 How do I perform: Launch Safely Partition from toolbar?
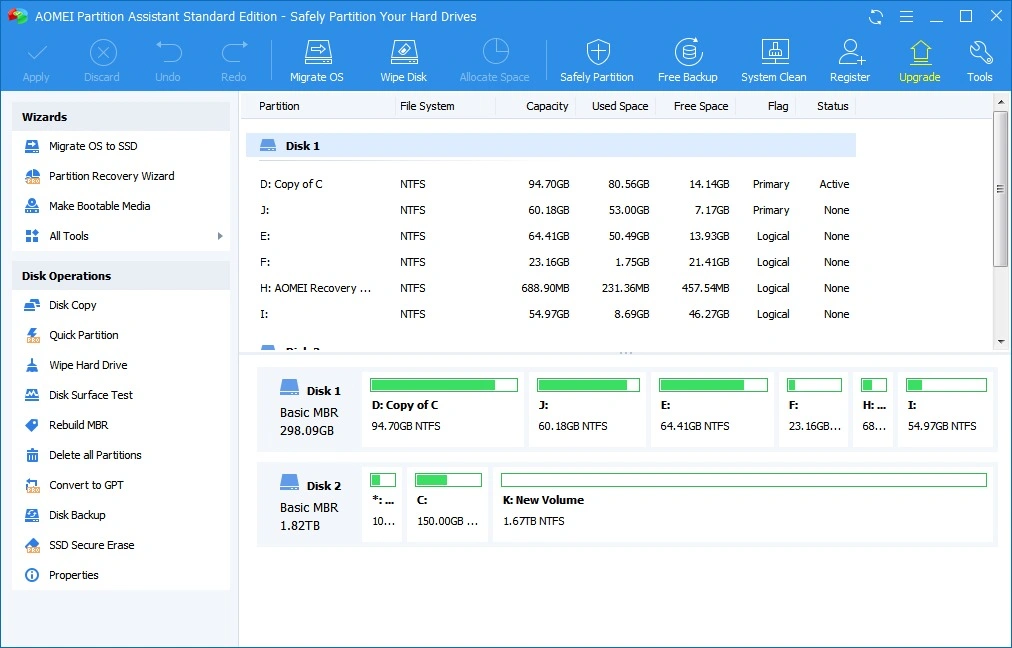click(597, 61)
